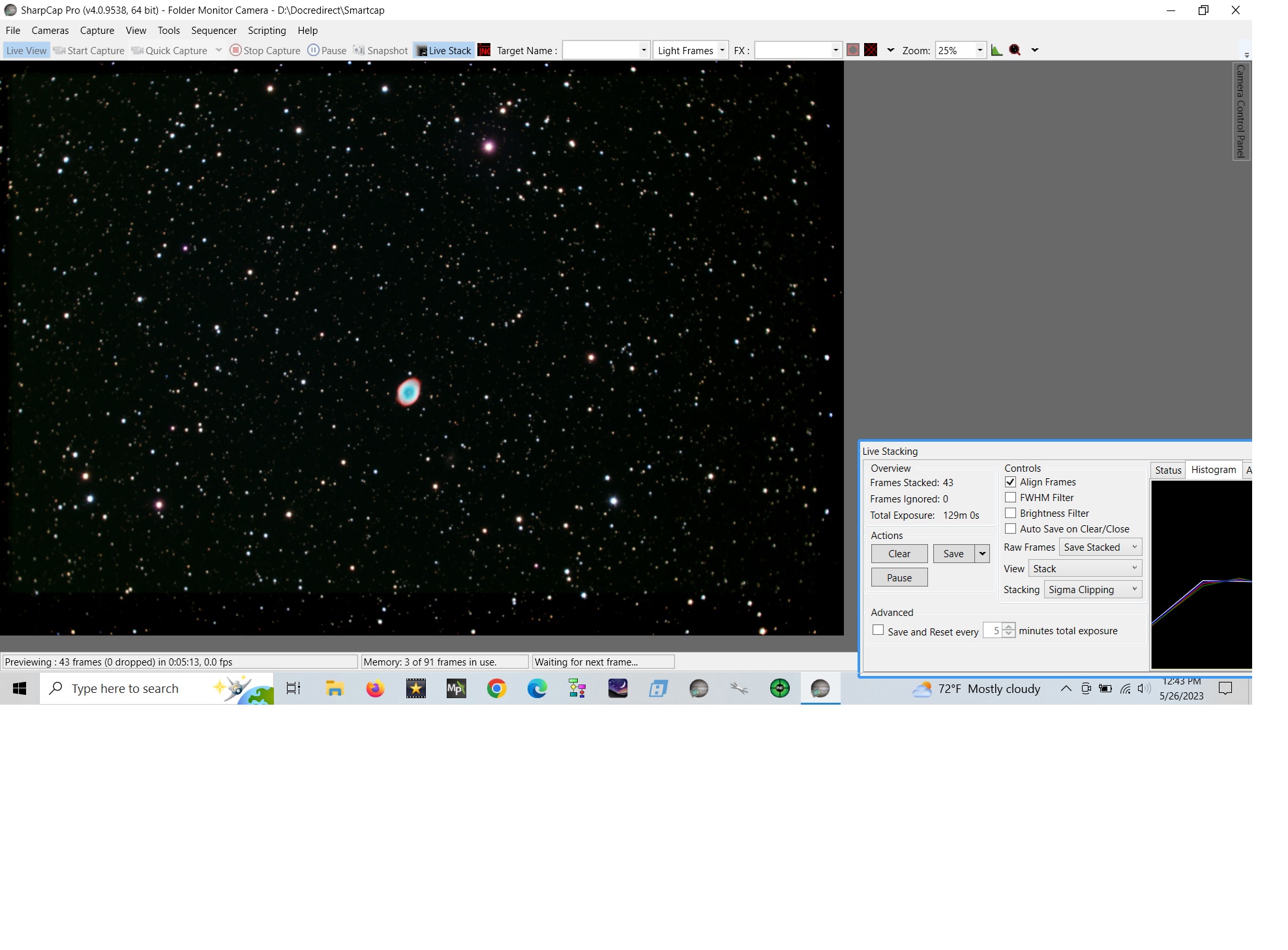Screen dimensions: 1288x950
Task: Click the ring nebula in the preview
Action: pos(409,391)
